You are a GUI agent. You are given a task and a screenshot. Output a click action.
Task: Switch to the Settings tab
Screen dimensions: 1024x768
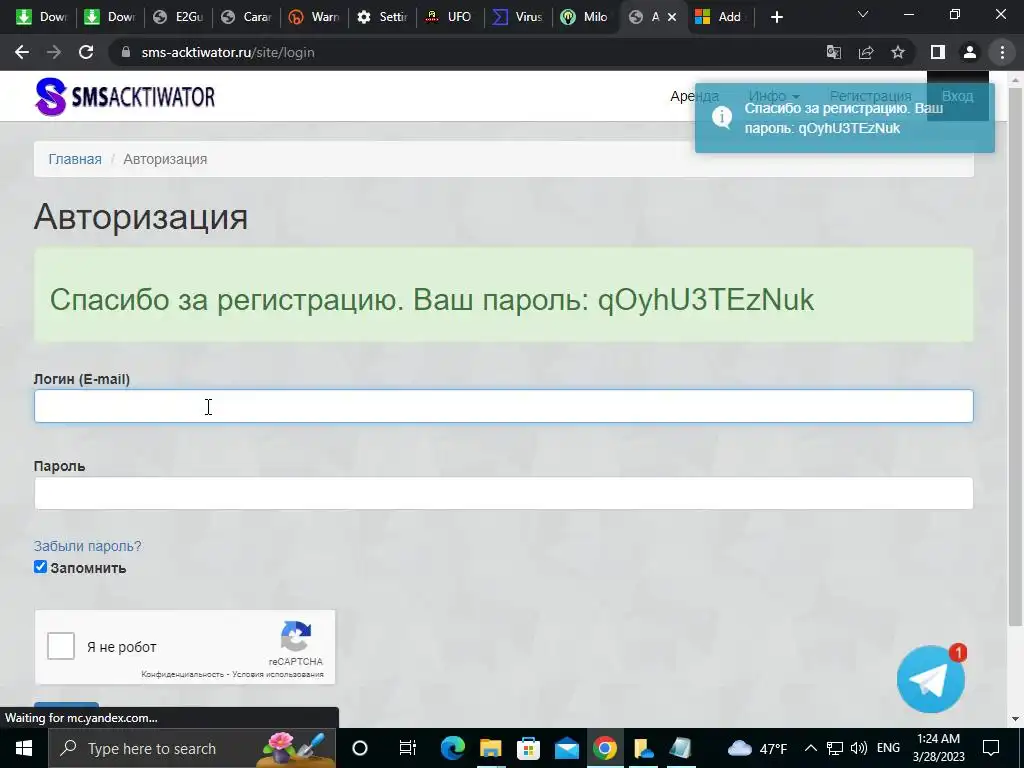click(383, 17)
